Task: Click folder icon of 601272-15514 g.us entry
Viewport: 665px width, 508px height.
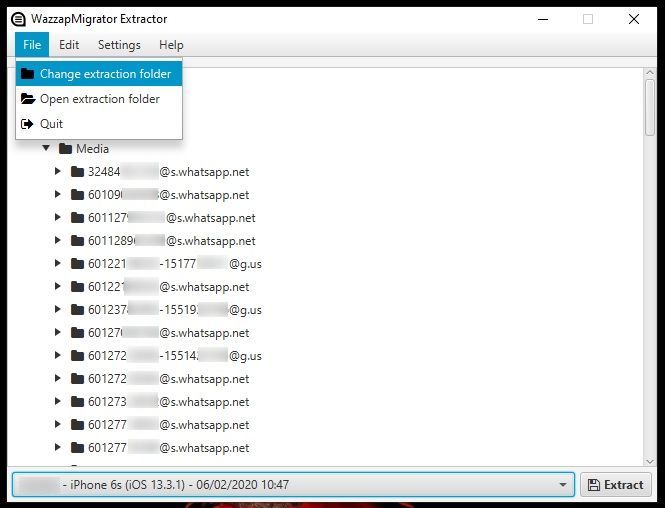Action: click(x=77, y=355)
